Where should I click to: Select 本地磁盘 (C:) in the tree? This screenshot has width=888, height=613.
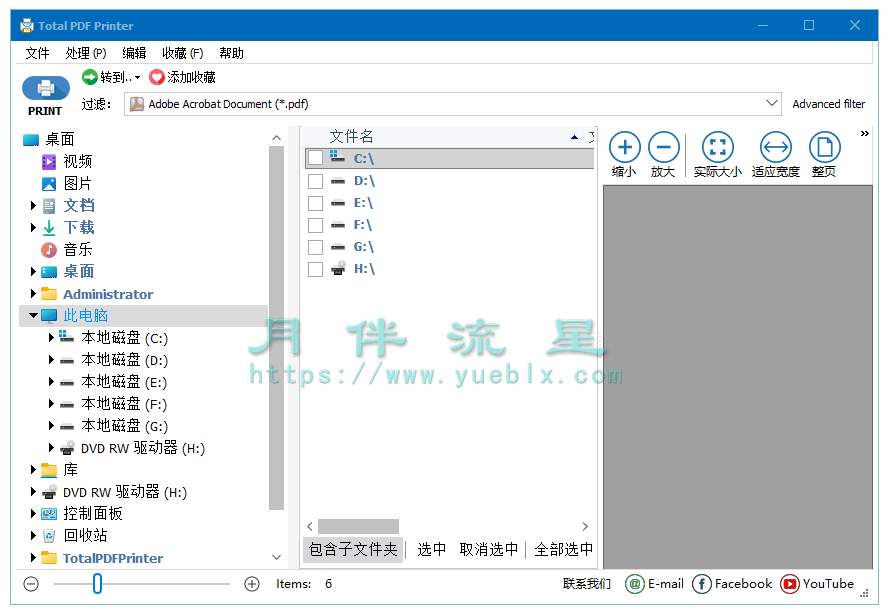tap(125, 338)
